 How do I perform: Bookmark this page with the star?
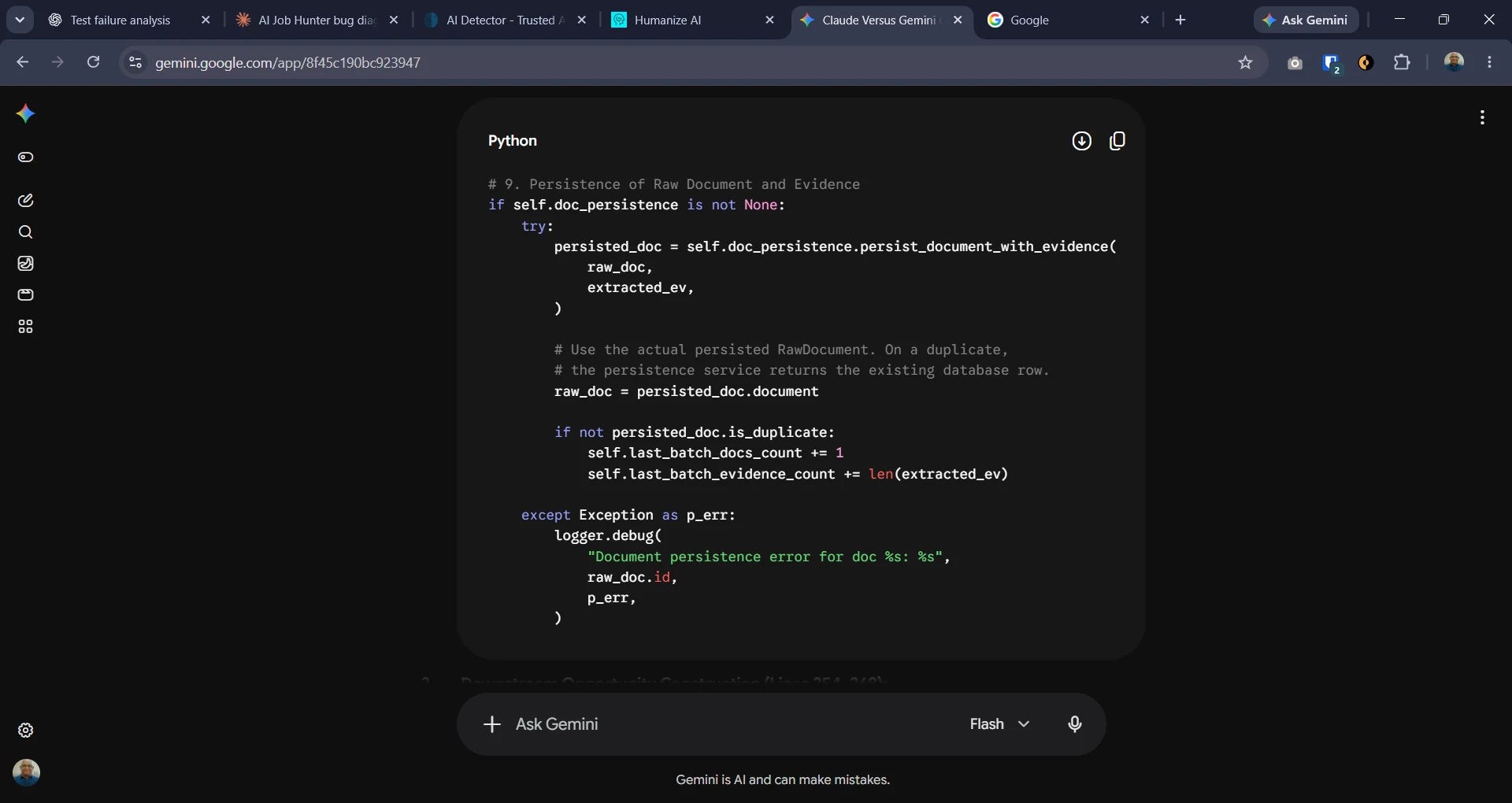click(1245, 62)
